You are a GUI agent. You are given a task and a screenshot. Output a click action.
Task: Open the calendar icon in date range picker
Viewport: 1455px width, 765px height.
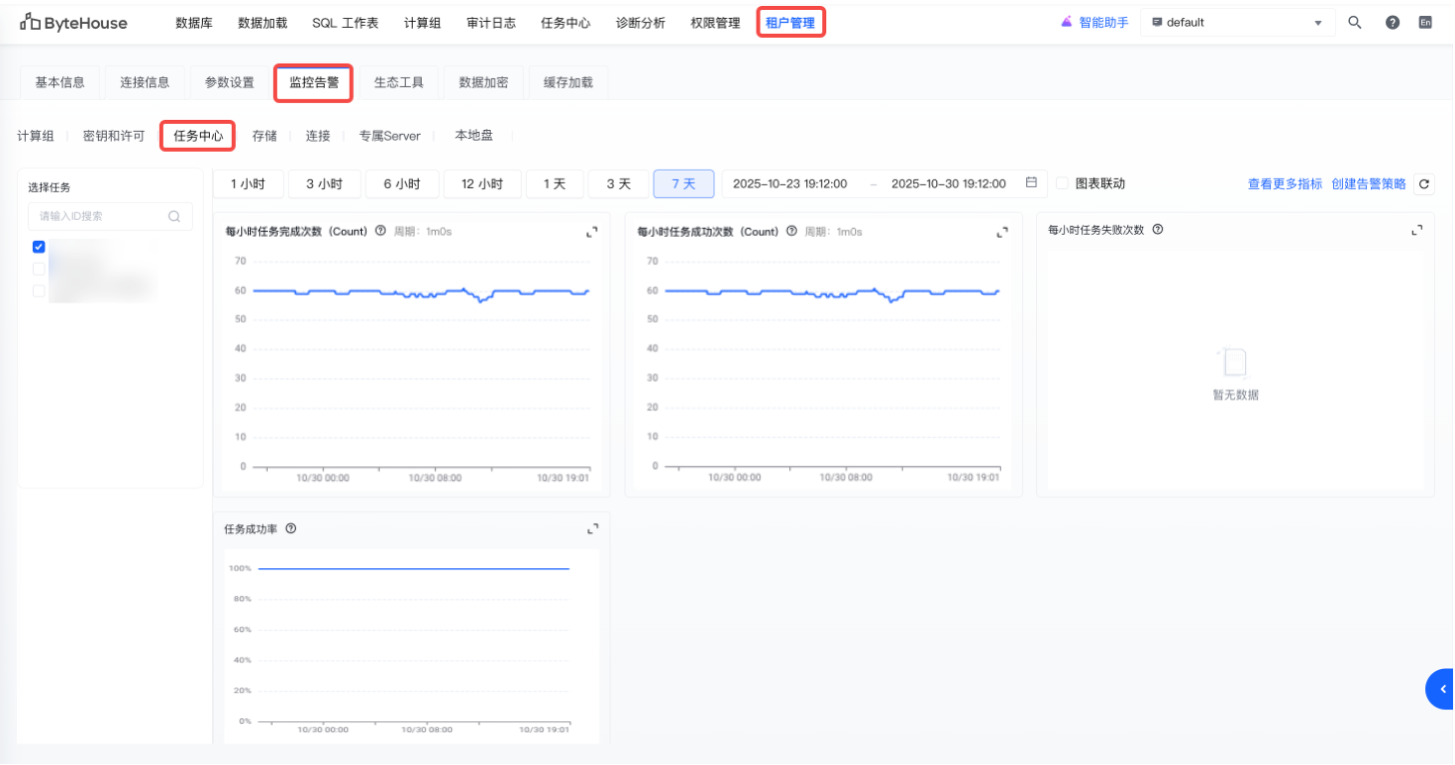tap(1031, 183)
